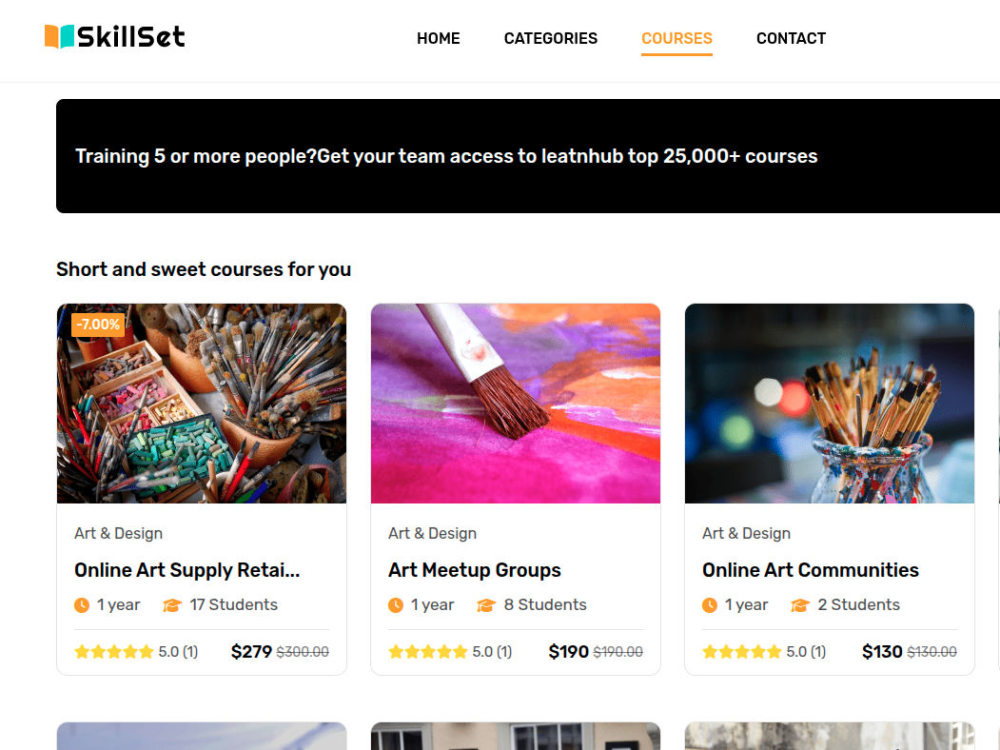Click the SkillSet book logo icon
Screen dimensions: 1000x750
59,36
